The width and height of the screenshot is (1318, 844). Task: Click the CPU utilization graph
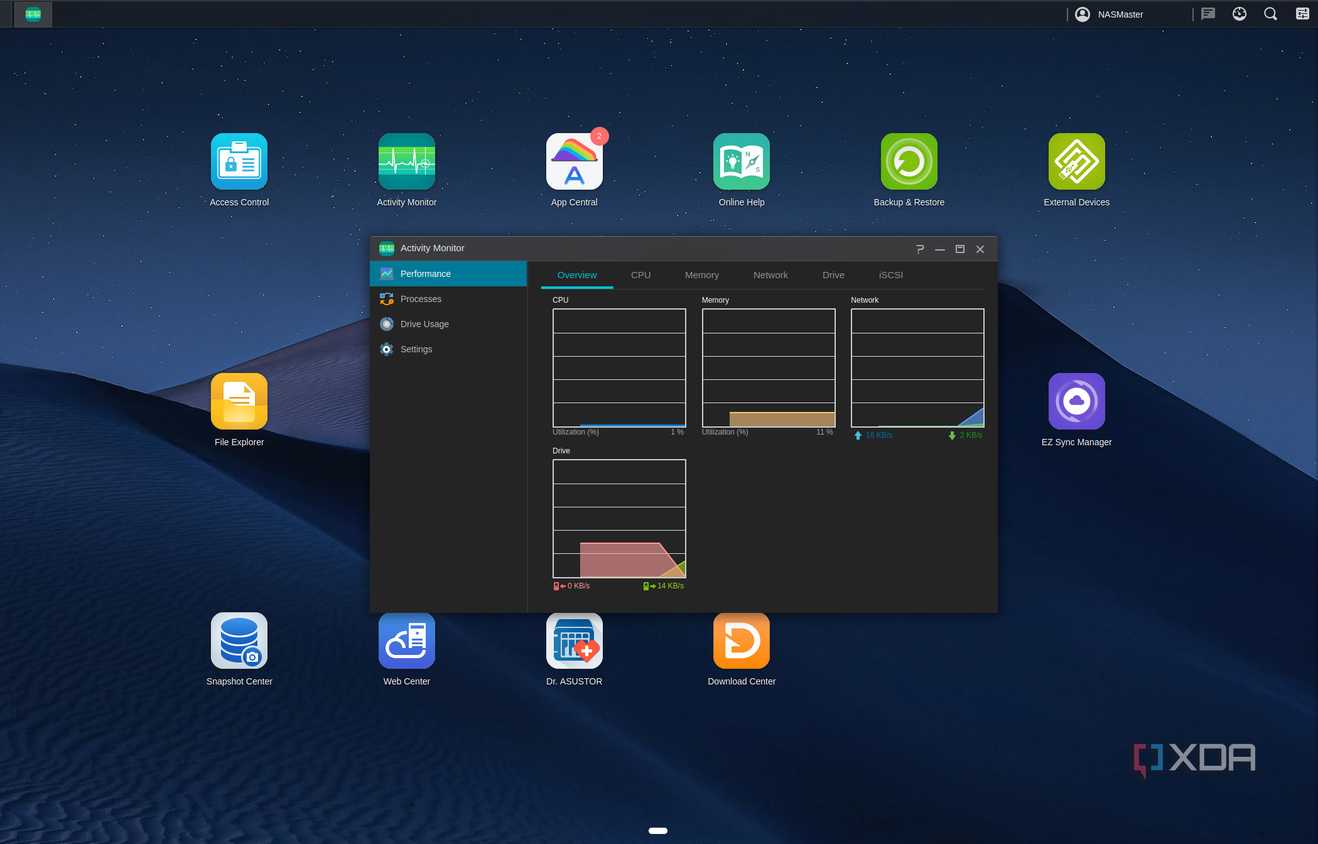pos(619,368)
